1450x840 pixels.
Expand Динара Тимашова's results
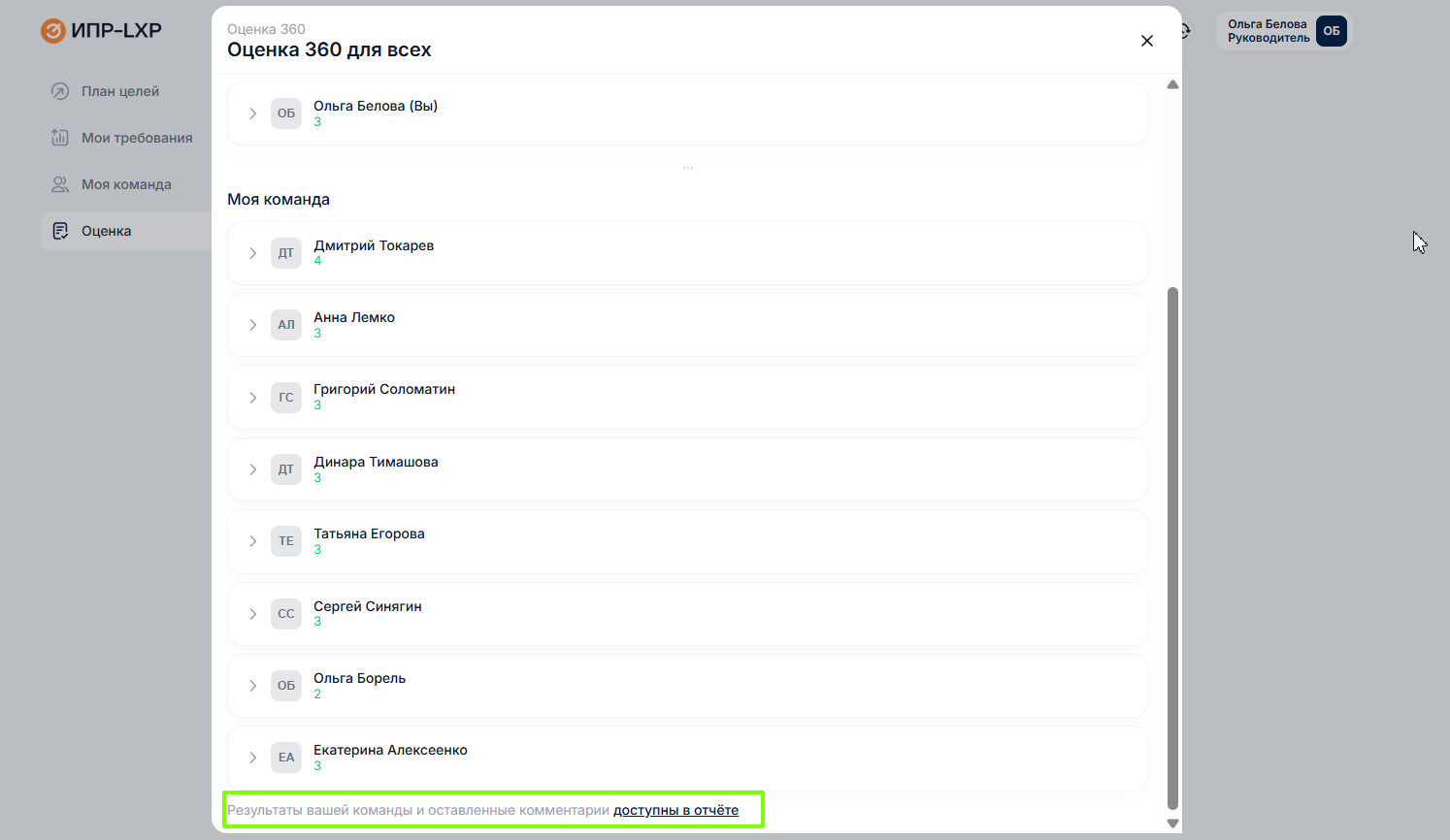tap(252, 469)
